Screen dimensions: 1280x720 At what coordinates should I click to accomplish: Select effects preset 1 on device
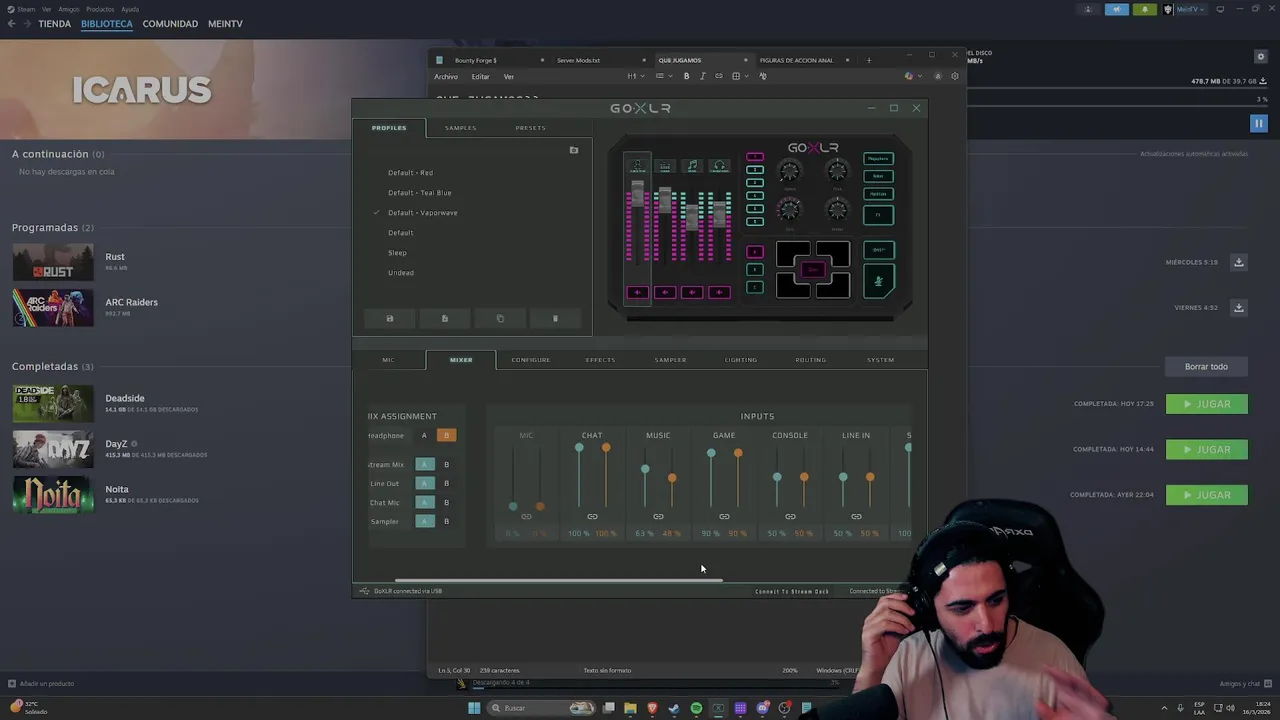(x=755, y=157)
